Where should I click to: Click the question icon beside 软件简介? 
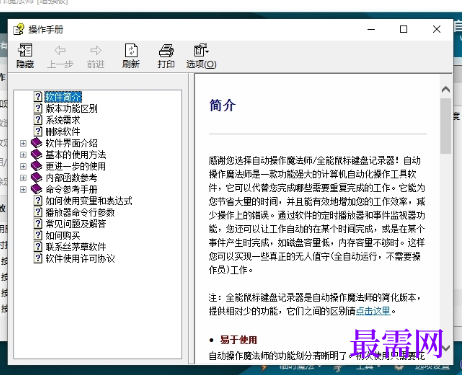click(x=38, y=97)
